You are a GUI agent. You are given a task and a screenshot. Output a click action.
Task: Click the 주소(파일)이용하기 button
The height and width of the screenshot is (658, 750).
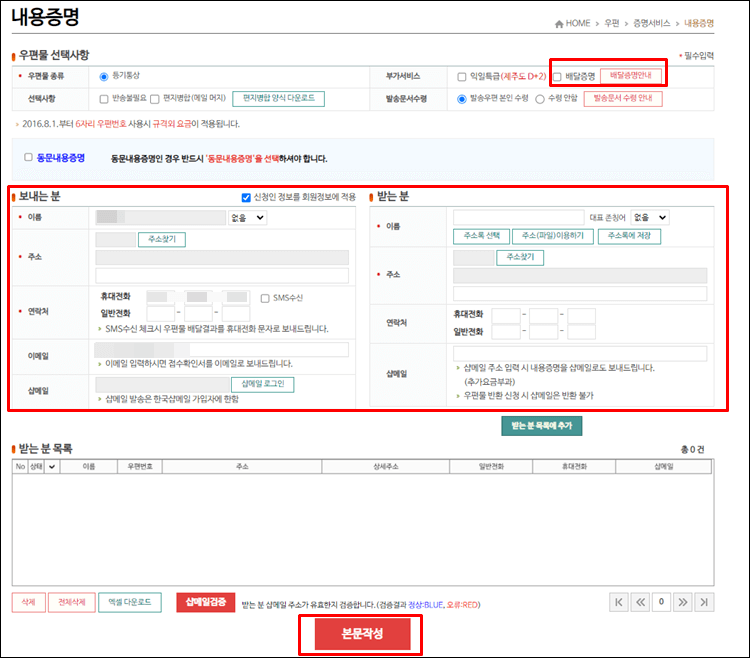click(x=552, y=236)
